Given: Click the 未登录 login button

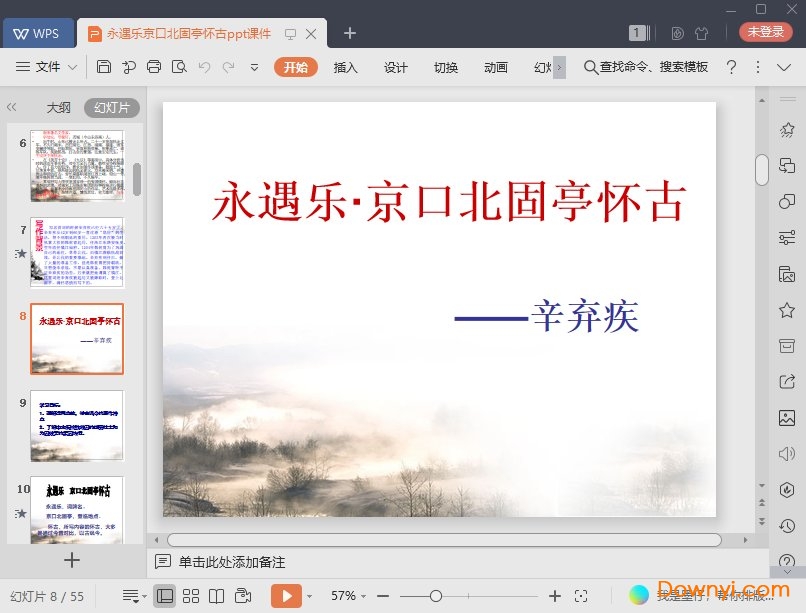Looking at the screenshot, I should (765, 32).
